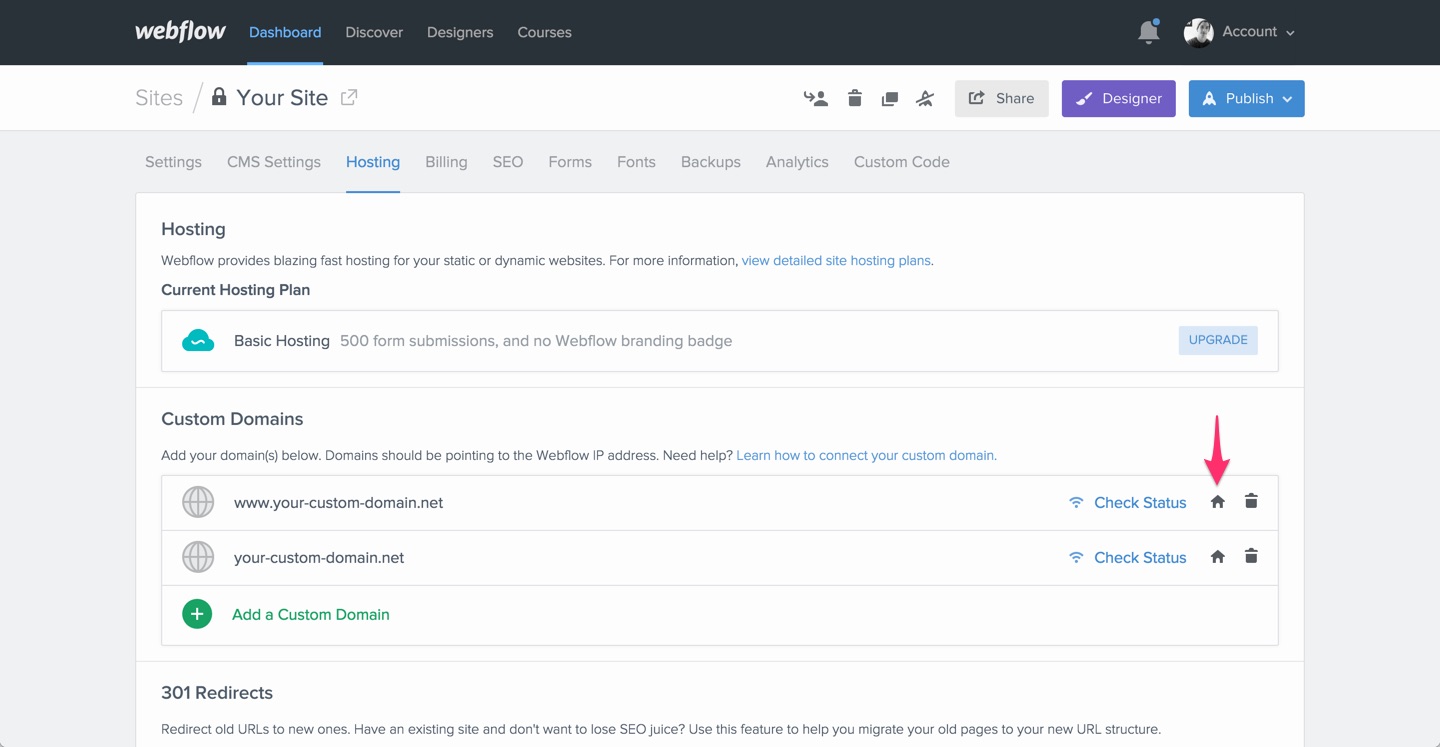Set www.your-custom-domain.net as default with home icon
Viewport: 1440px width, 747px height.
1217,502
